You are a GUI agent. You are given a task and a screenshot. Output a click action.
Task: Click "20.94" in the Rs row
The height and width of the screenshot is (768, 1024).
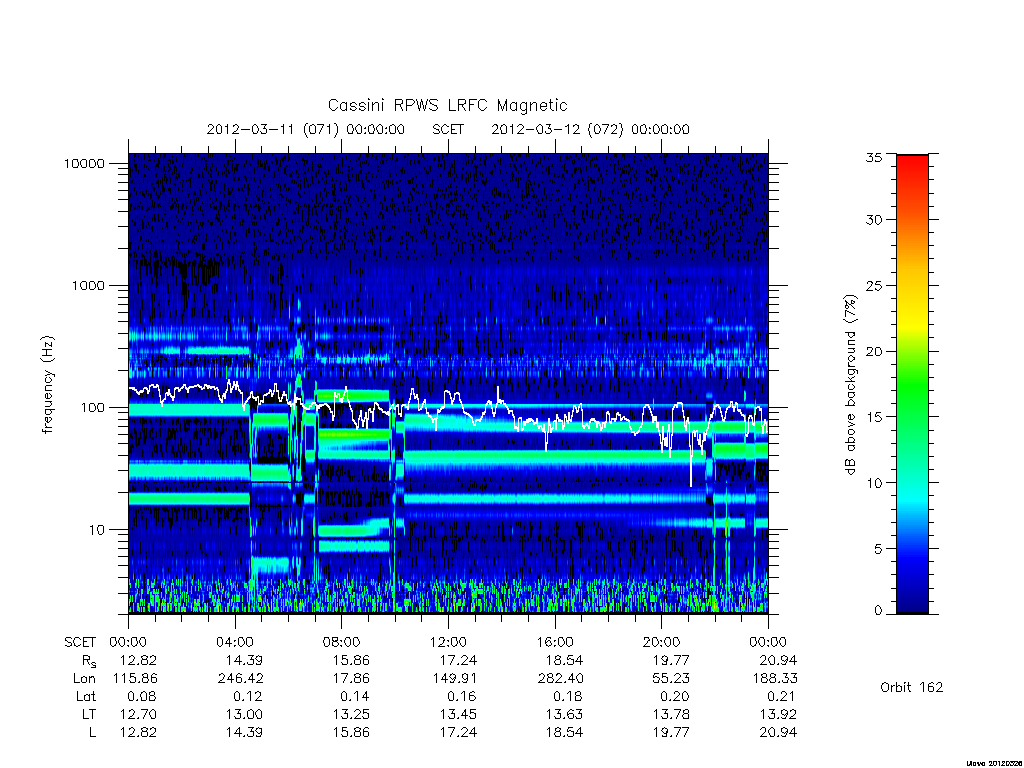pyautogui.click(x=778, y=660)
